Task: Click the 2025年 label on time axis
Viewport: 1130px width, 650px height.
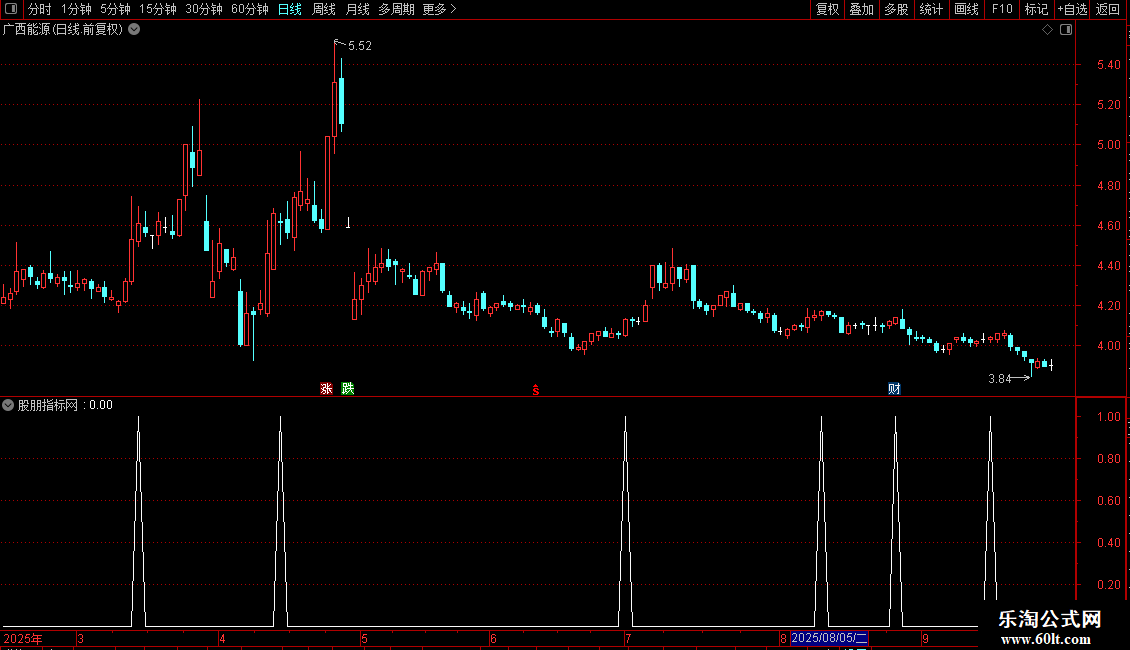Action: 23,638
